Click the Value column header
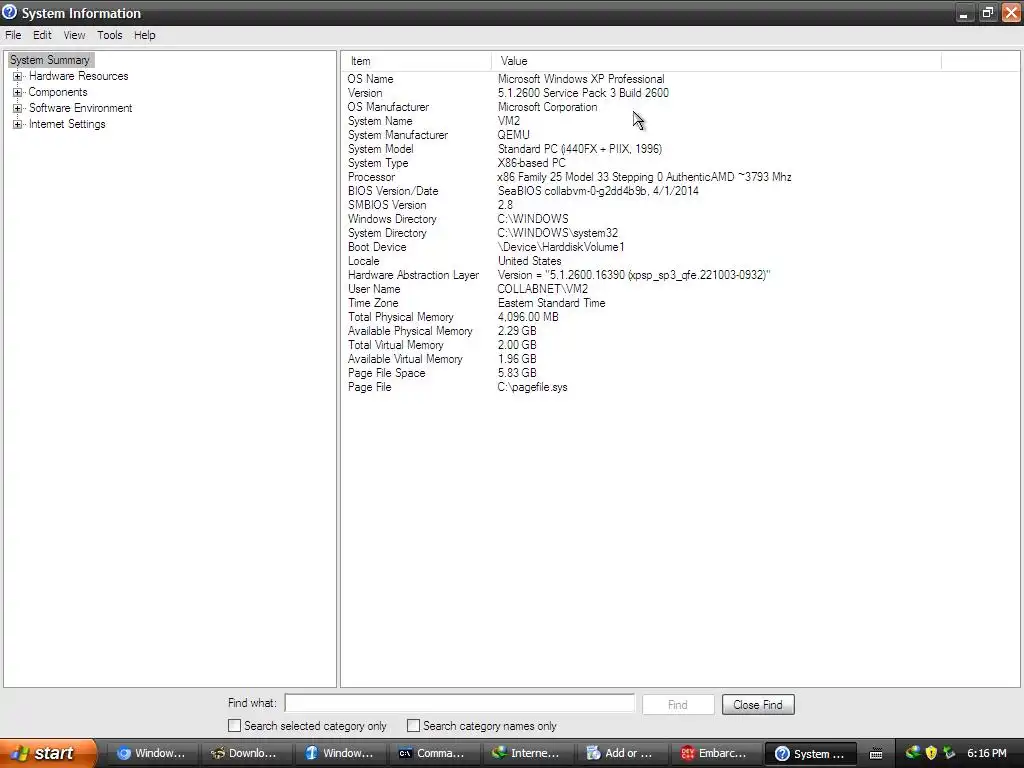 click(x=716, y=61)
